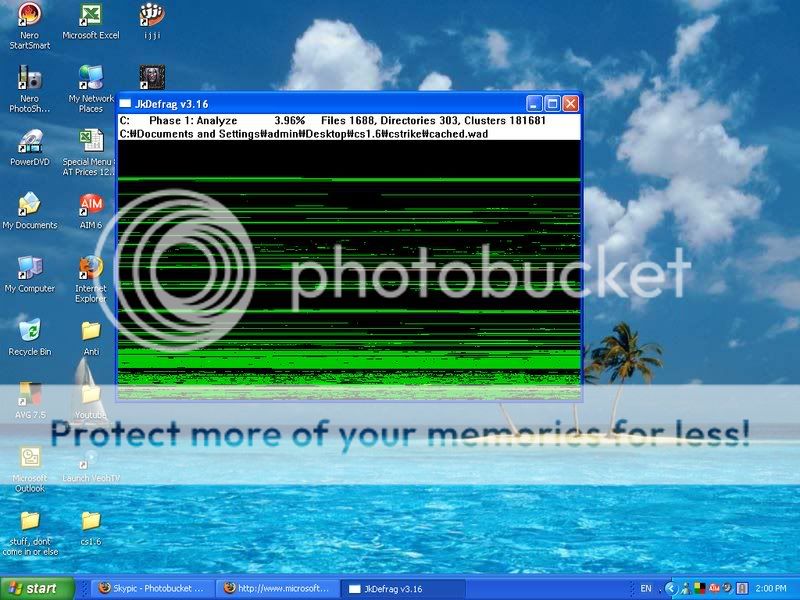Viewport: 800px width, 600px height.
Task: Click the cached.wad file path line
Action: 304,134
